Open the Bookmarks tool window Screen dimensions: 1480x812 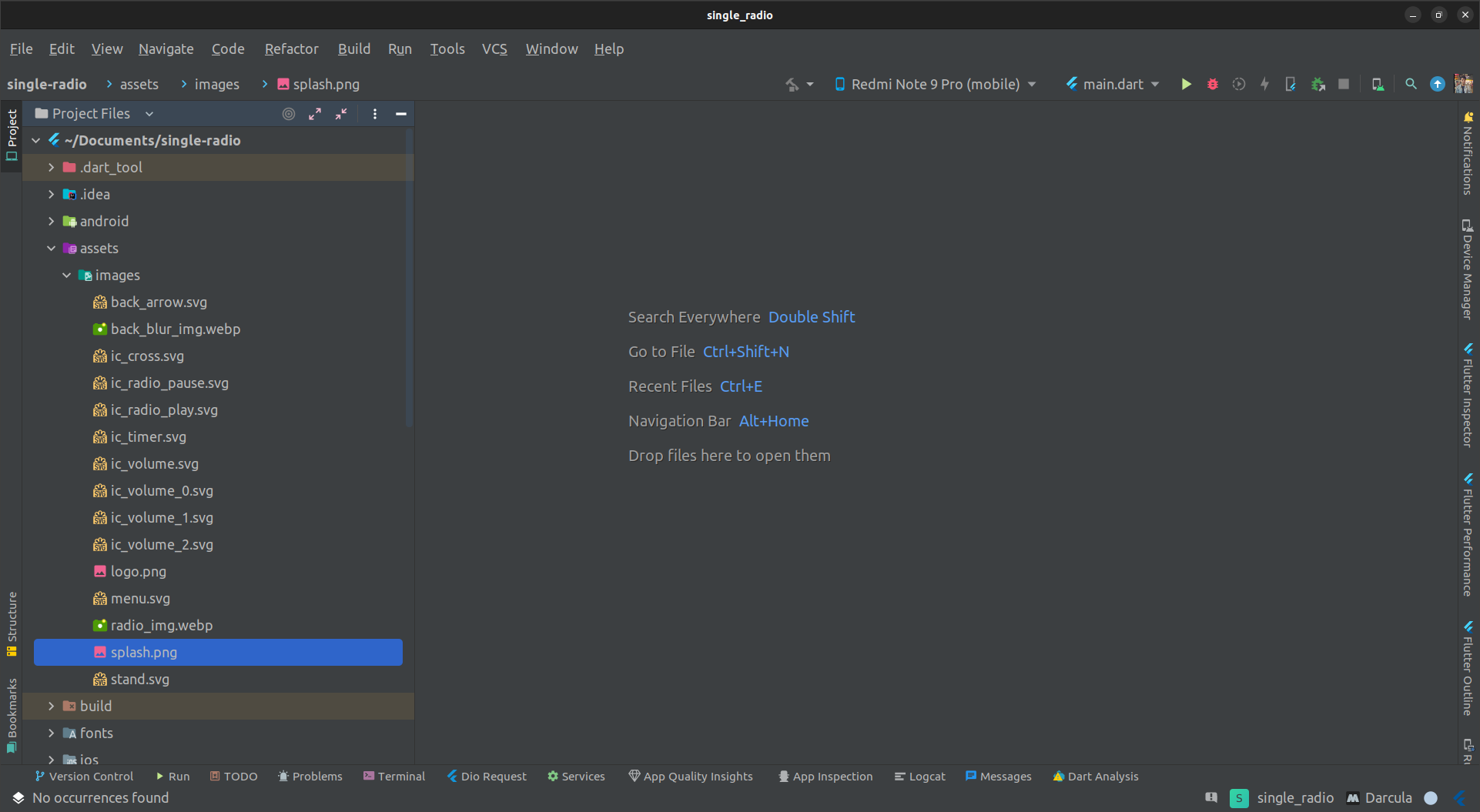(x=12, y=715)
